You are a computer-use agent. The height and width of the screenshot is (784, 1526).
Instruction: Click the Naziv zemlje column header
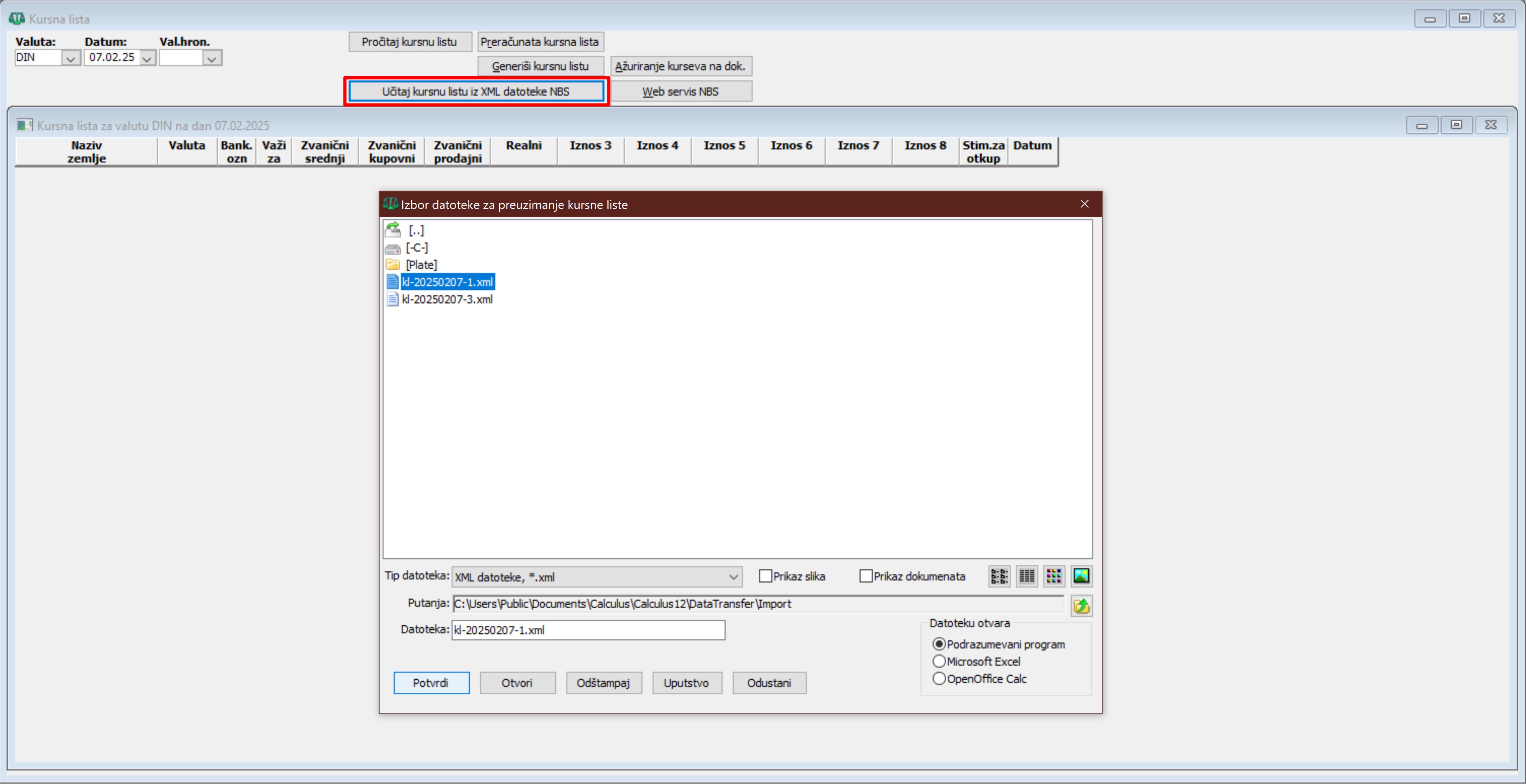coord(86,152)
